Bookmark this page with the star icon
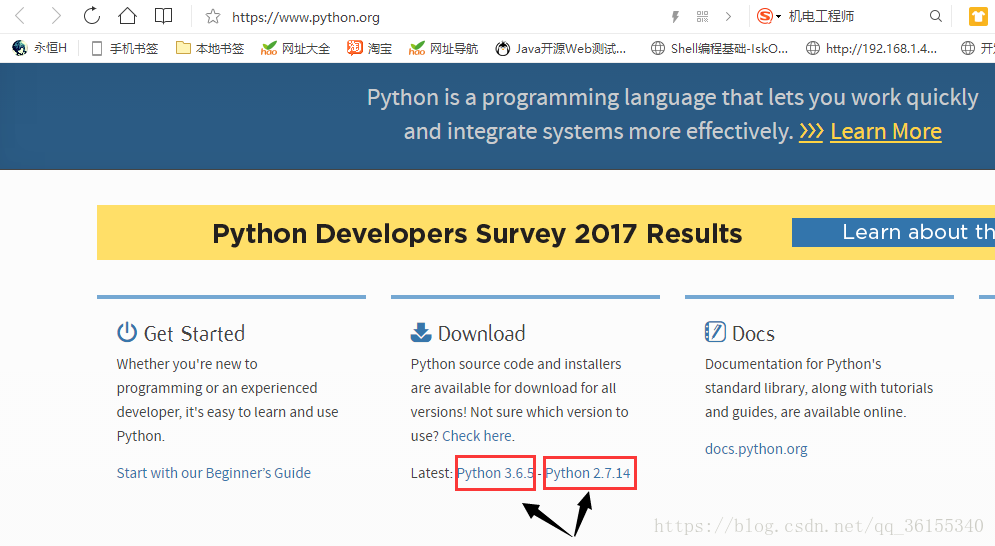 213,17
